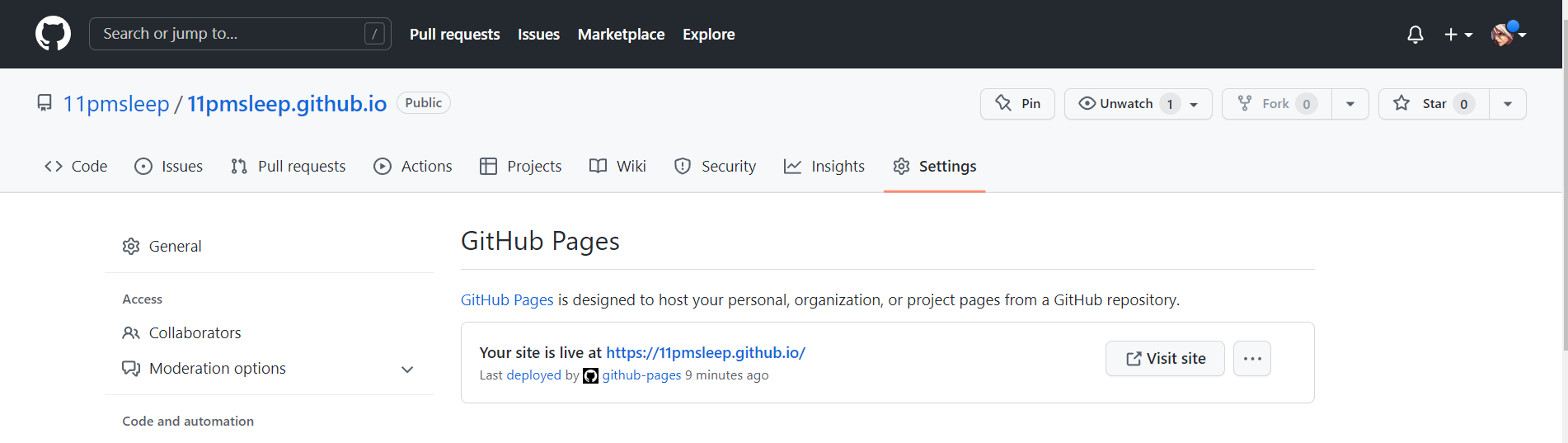
Task: Click Visit site button
Action: coord(1165,358)
